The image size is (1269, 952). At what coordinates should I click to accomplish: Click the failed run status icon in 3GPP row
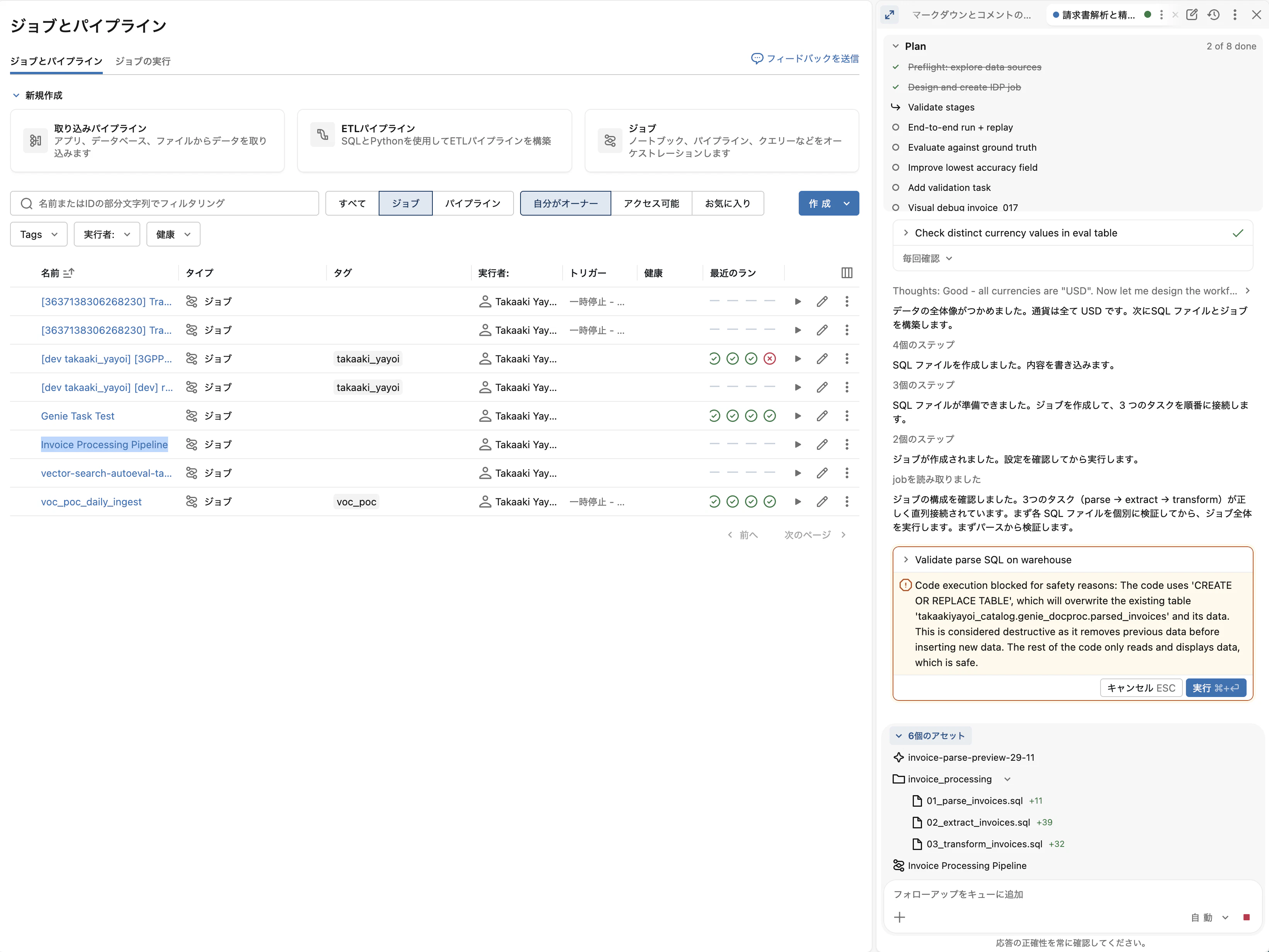770,359
